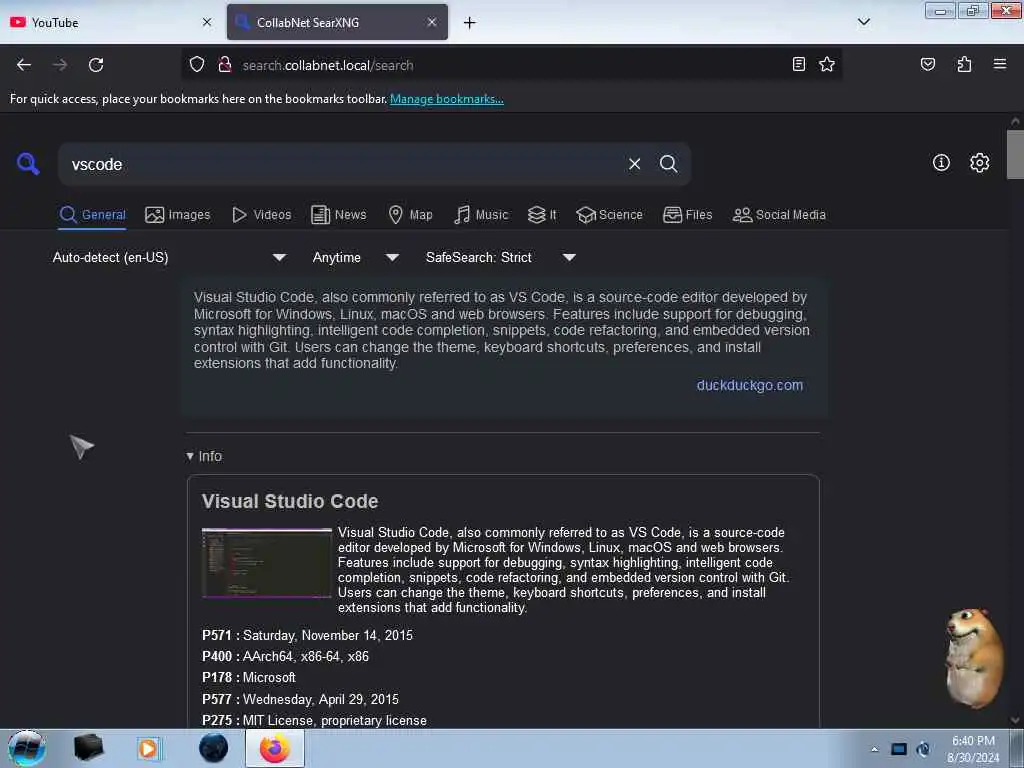Open the volume tray icon
Image resolution: width=1024 pixels, height=768 pixels.
pos(923,749)
